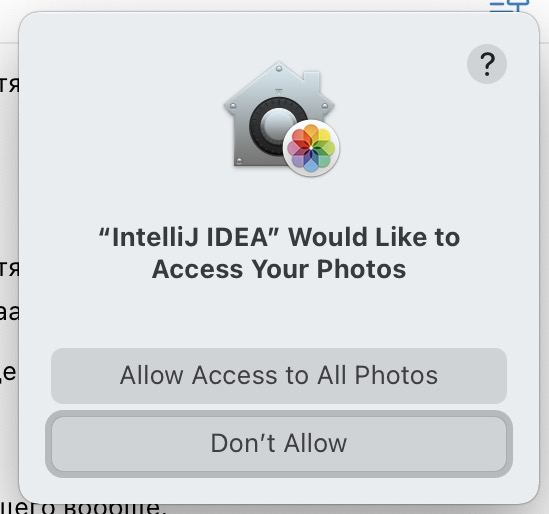Viewport: 549px width, 514px height.
Task: Click the blue icon behind dialog's top corner
Action: (x=509, y=6)
